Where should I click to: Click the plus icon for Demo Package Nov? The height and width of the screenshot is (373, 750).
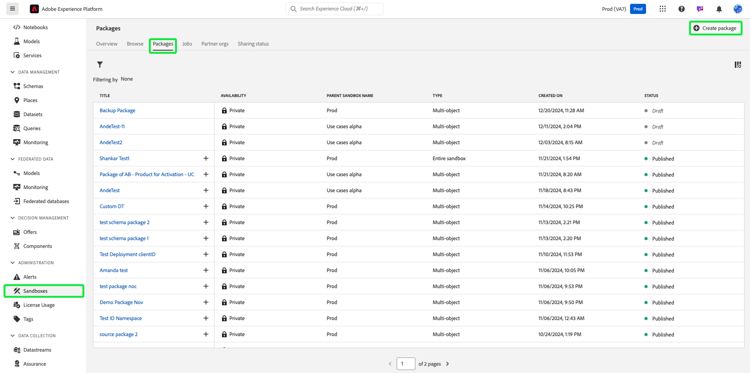pos(206,302)
